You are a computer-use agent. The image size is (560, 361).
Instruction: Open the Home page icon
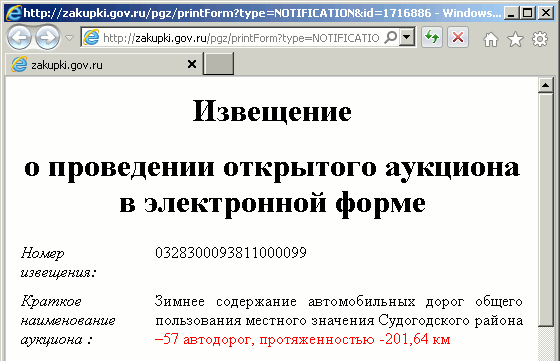(x=491, y=39)
